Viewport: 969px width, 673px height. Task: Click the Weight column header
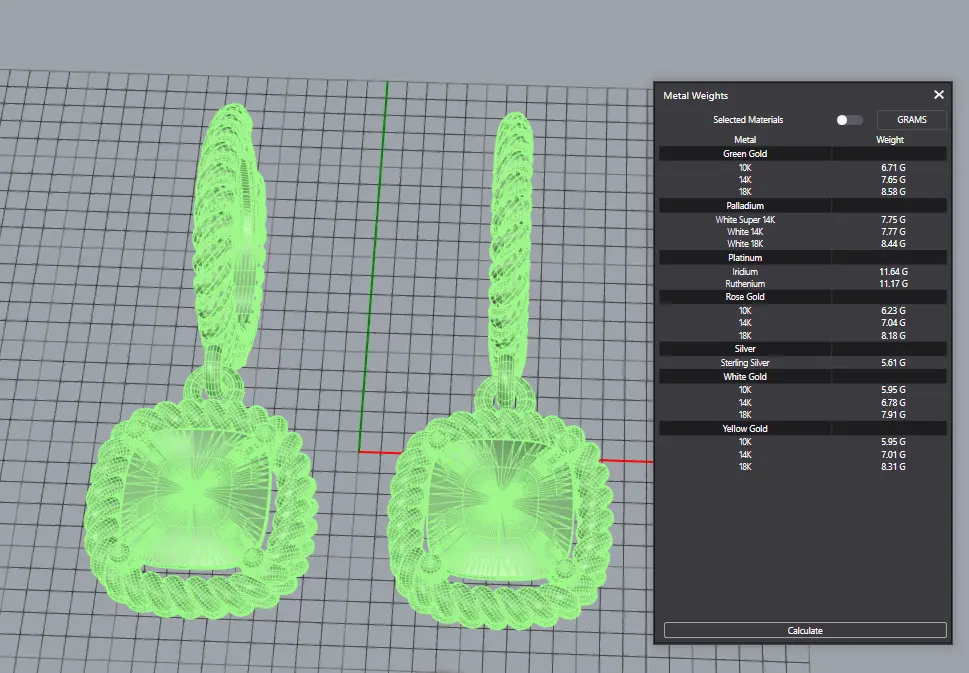point(889,140)
